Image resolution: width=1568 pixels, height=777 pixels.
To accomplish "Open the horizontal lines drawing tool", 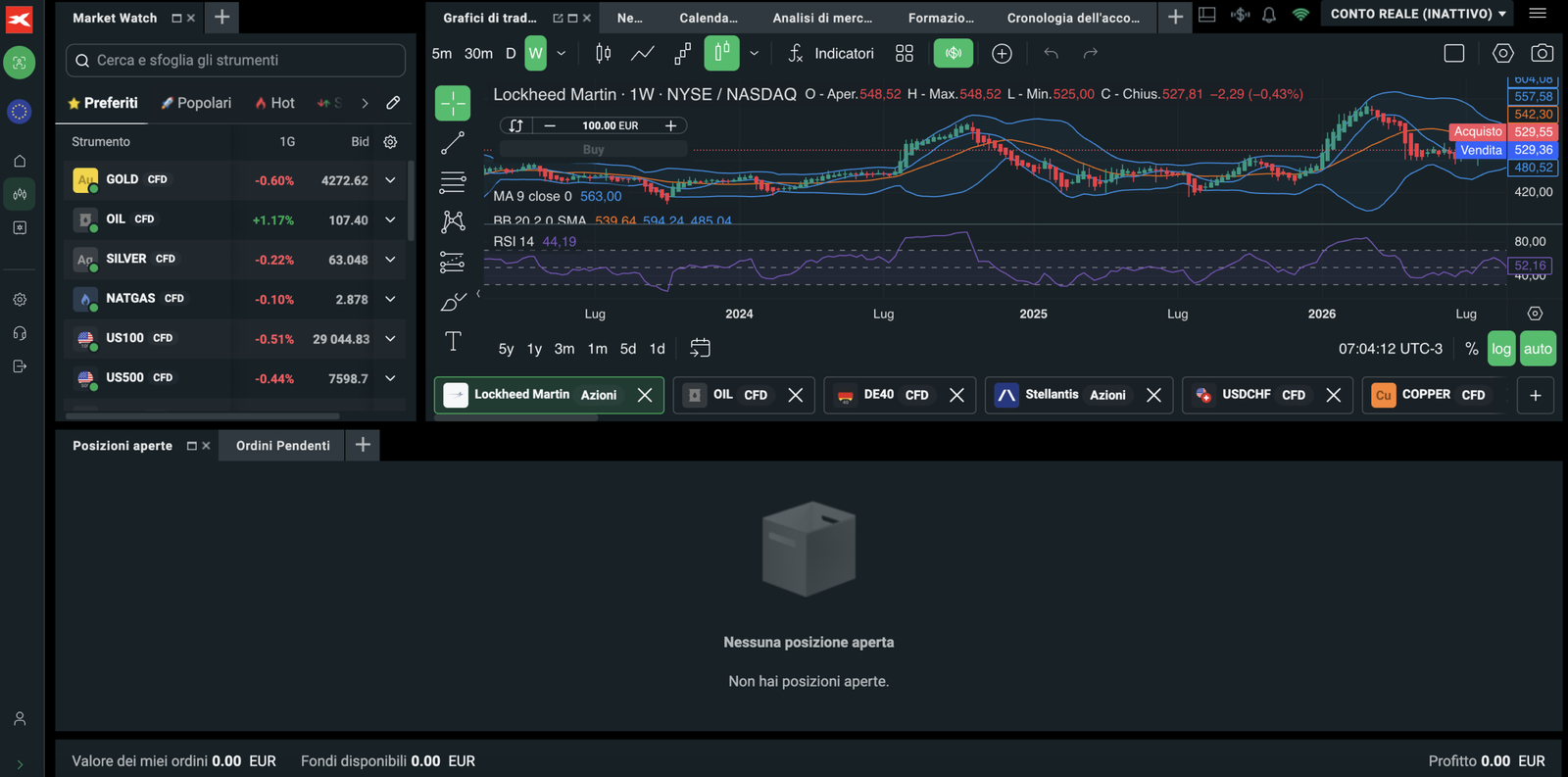I will pos(453,182).
